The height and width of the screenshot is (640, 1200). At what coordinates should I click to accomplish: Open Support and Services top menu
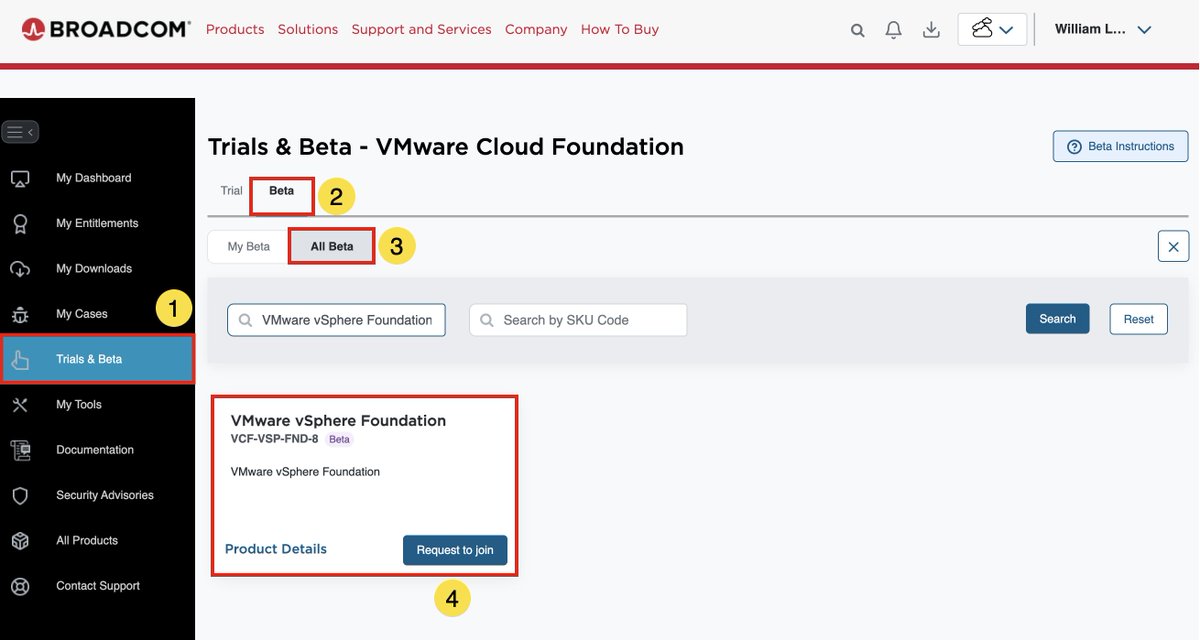pos(422,29)
